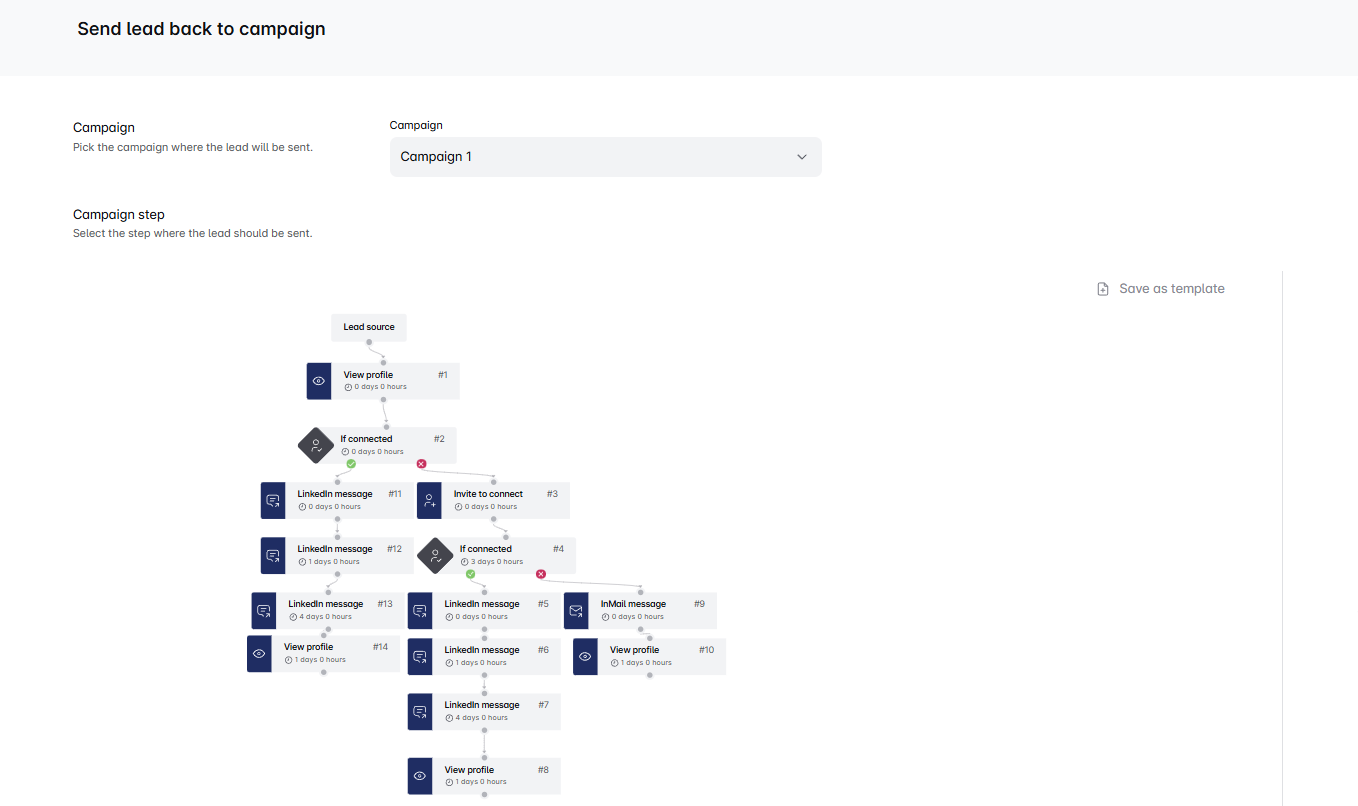This screenshot has height=806, width=1358.
Task: Click the envelope icon on InMail message #9
Action: pos(576,610)
